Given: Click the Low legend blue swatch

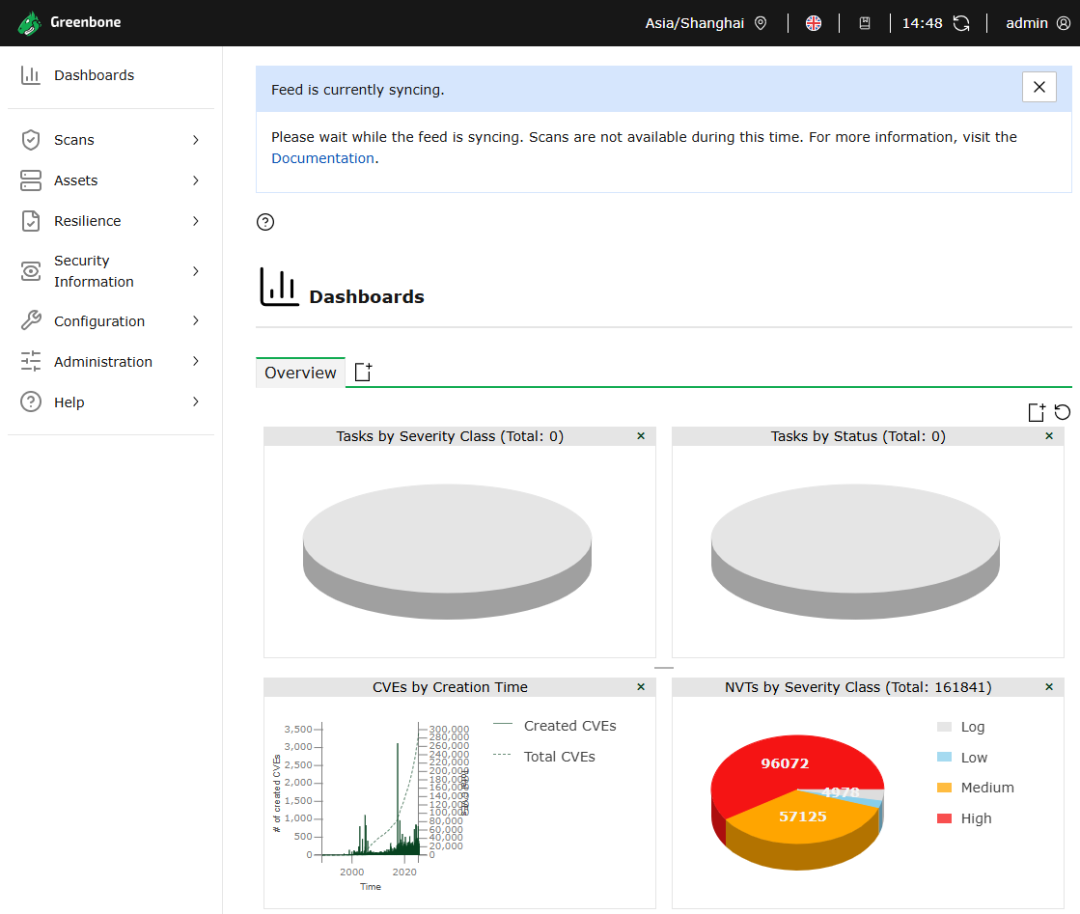Looking at the screenshot, I should tap(944, 757).
